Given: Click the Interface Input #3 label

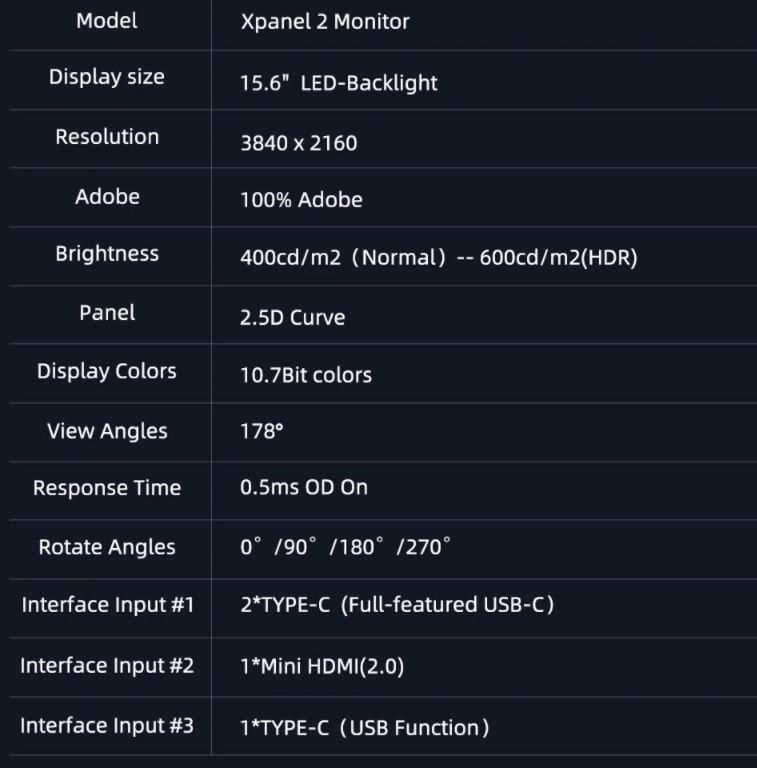Looking at the screenshot, I should pyautogui.click(x=107, y=726).
